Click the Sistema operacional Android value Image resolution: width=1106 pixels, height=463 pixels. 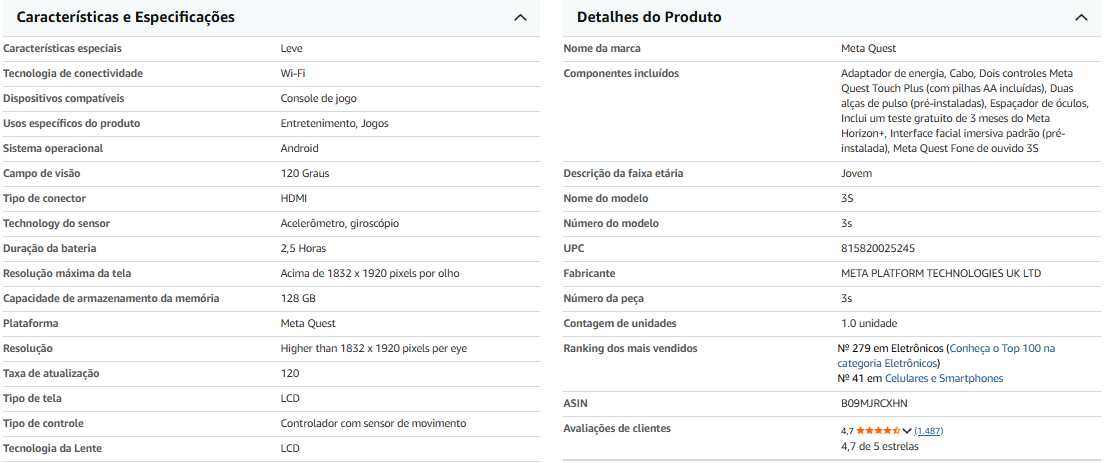[x=299, y=148]
